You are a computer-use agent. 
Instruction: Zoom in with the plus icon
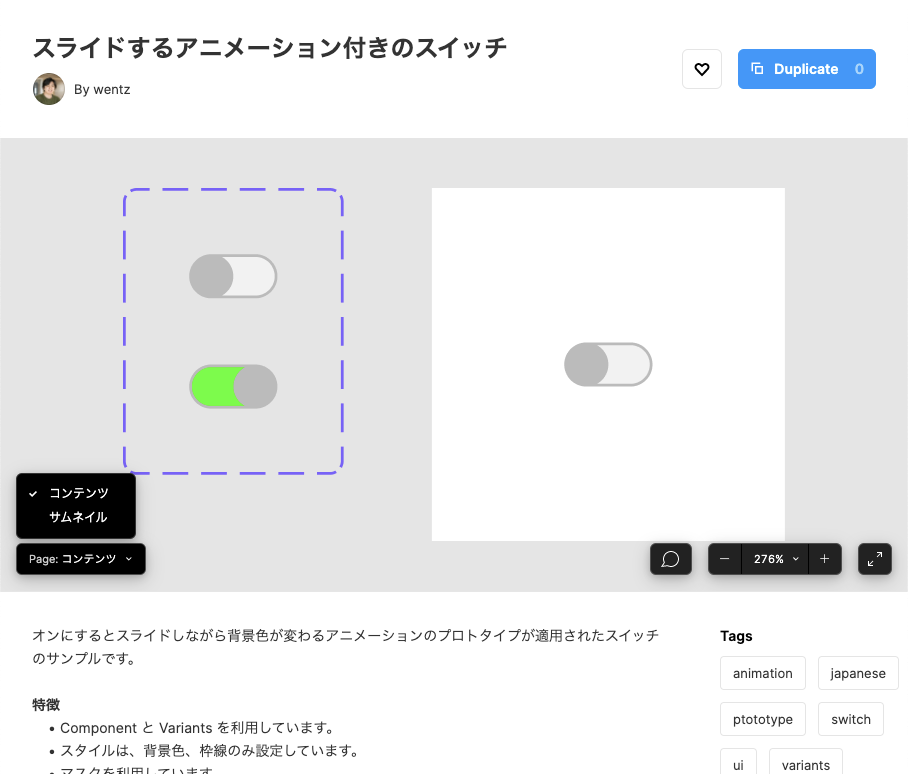tap(824, 558)
